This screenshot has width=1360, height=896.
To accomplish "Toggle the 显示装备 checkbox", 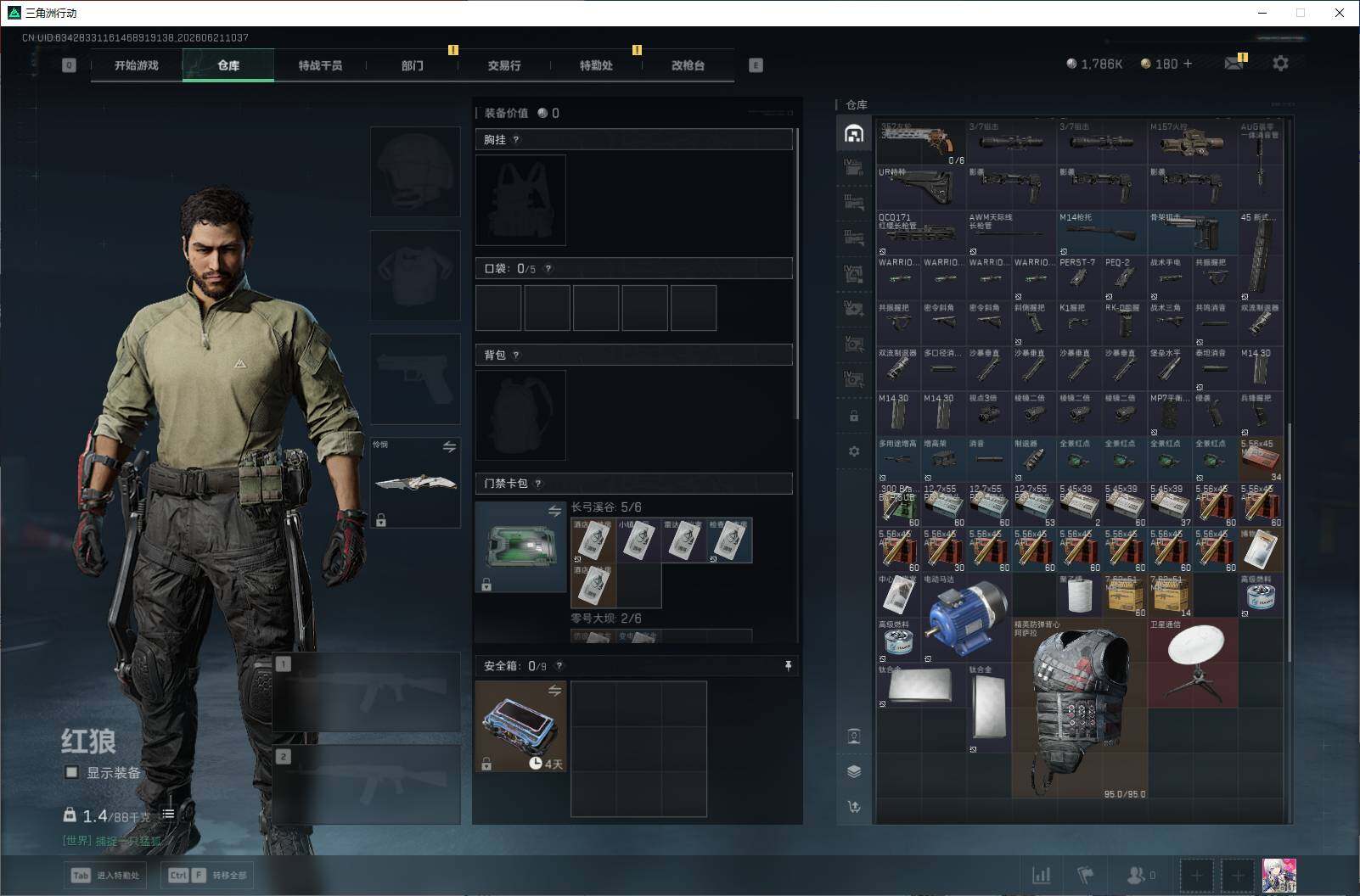I will pos(72,772).
